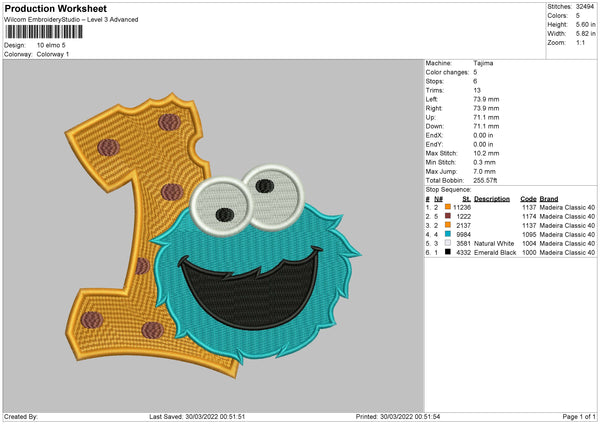This screenshot has height=424, width=600.
Task: Click the trims value '13'
Action: pyautogui.click(x=477, y=90)
